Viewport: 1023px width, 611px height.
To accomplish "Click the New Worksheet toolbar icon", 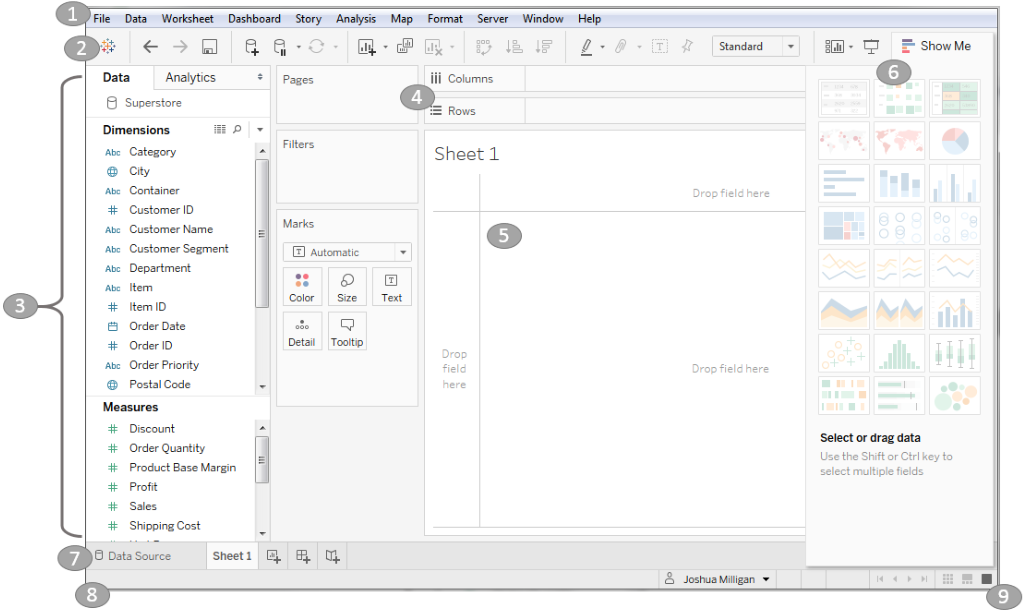I will tap(367, 46).
